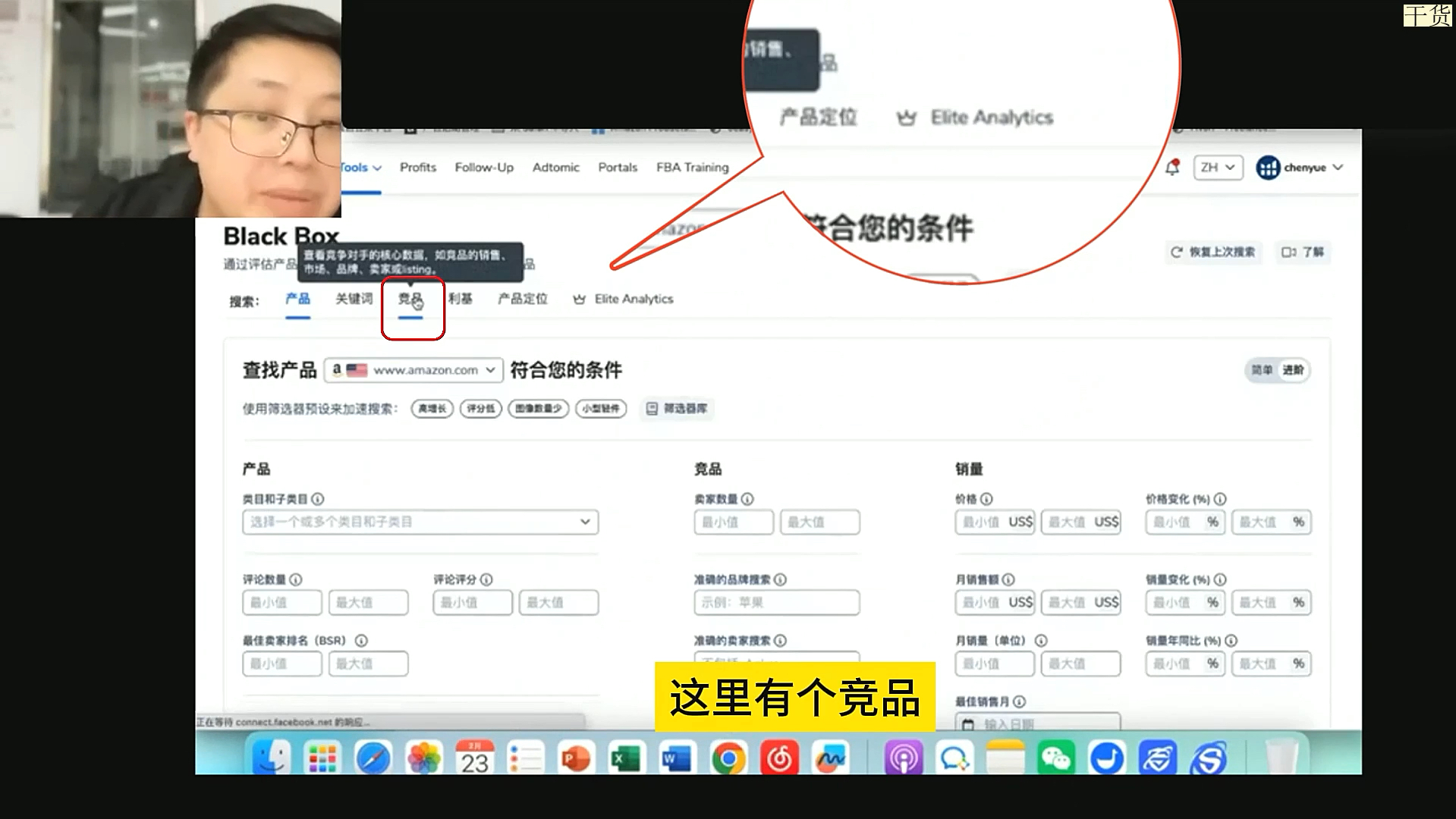This screenshot has width=1456, height=819.
Task: Open the Elite Analytics tab
Action: point(624,300)
